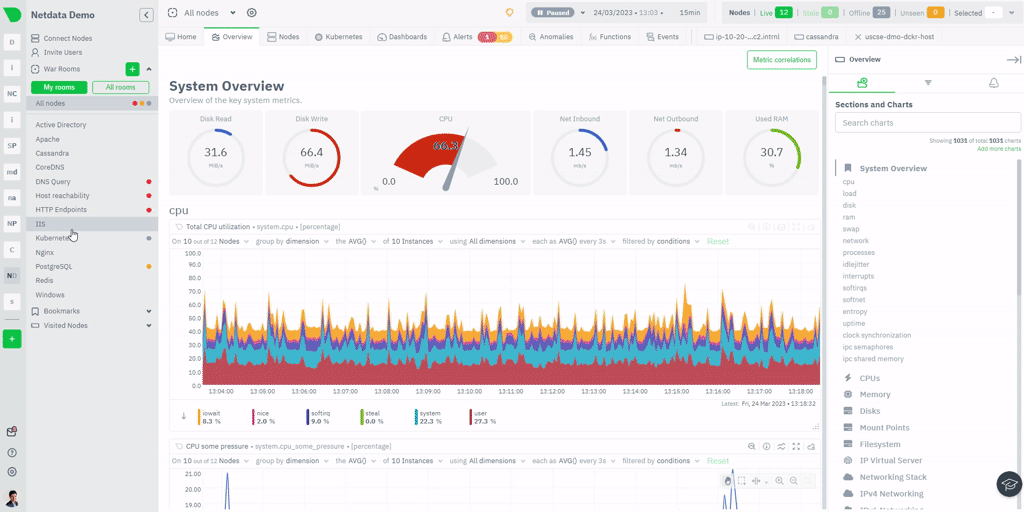Open the Anomalies tab
1024x512 pixels.
coord(552,37)
